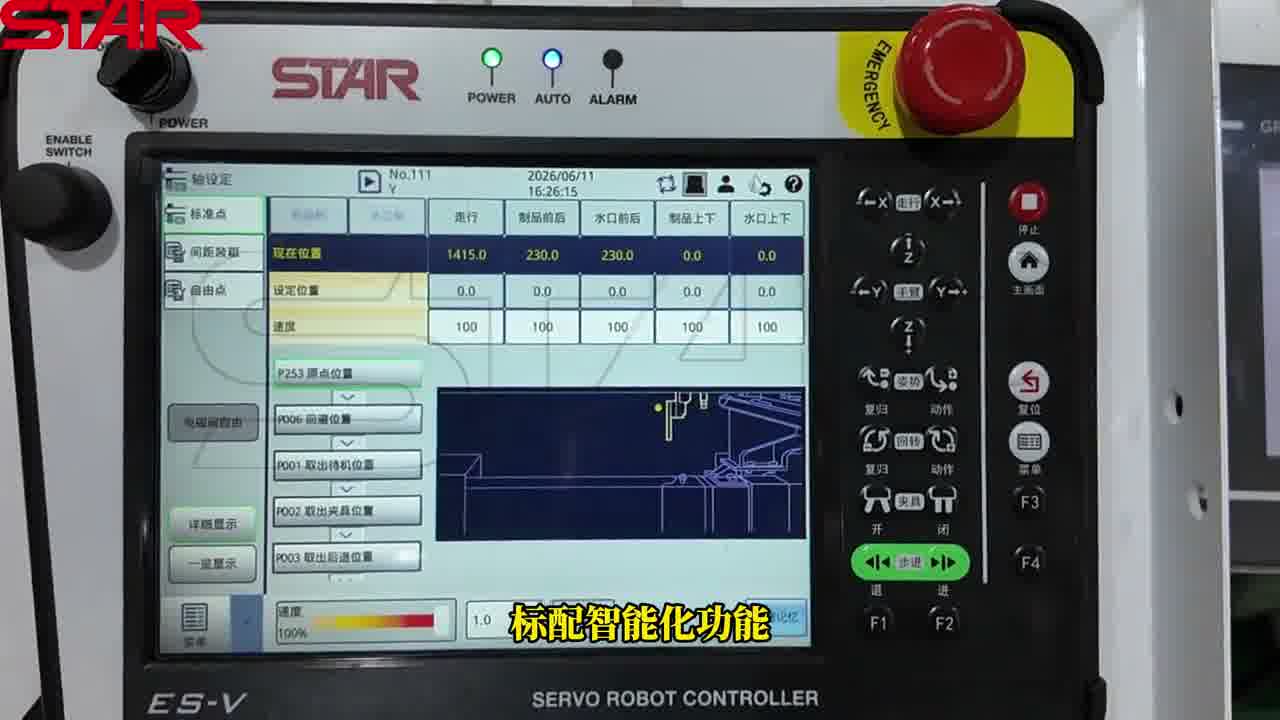This screenshot has width=1280, height=720.
Task: Tap the gray button above 详细显示
Action: pos(212,423)
